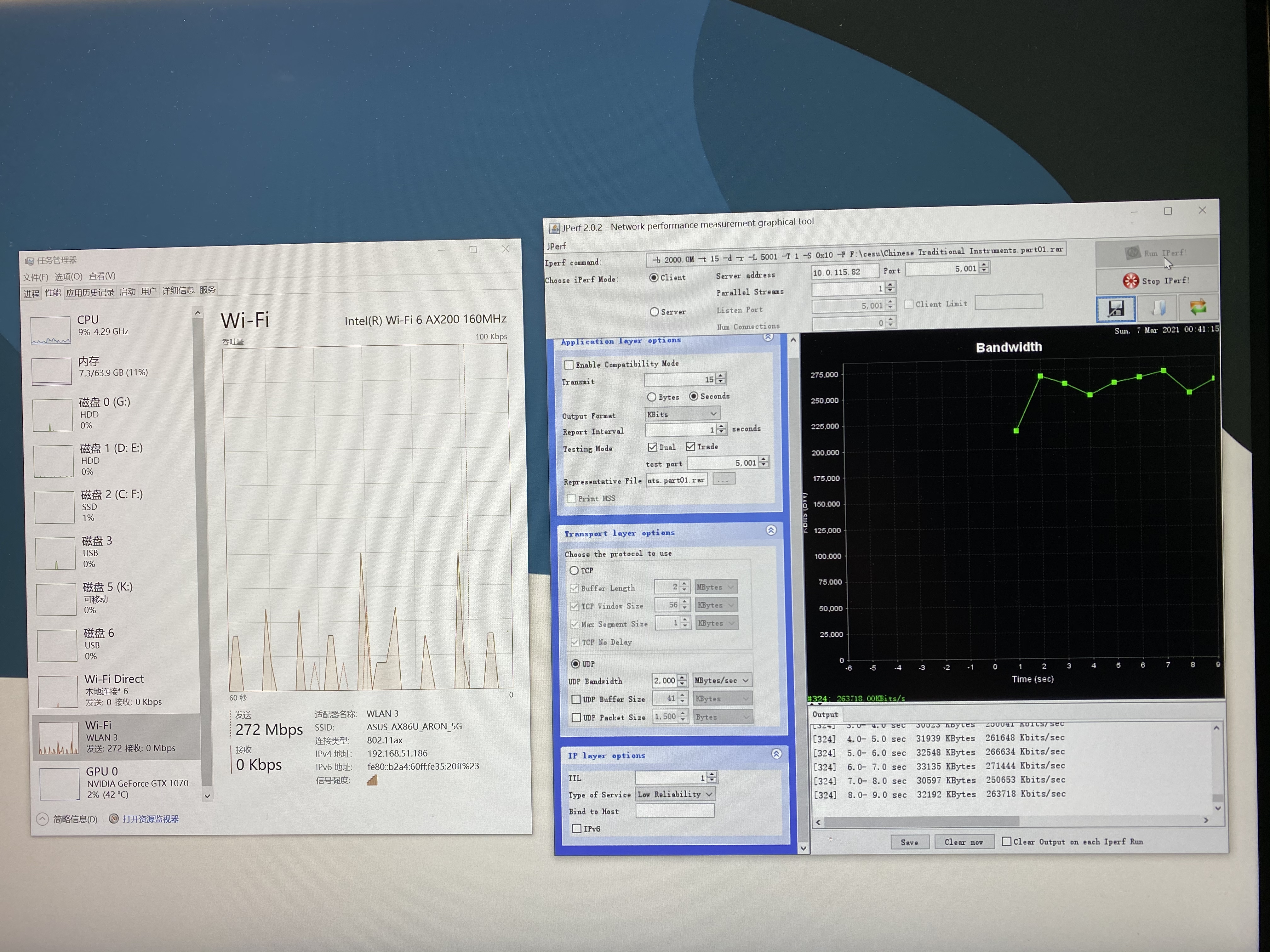The image size is (1270, 952).
Task: Collapse IP layer options panel
Action: tap(776, 753)
